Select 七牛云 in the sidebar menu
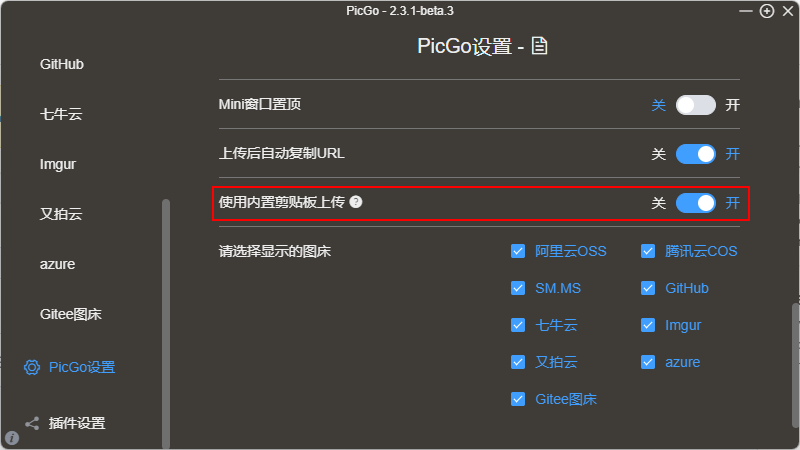 pyautogui.click(x=61, y=114)
